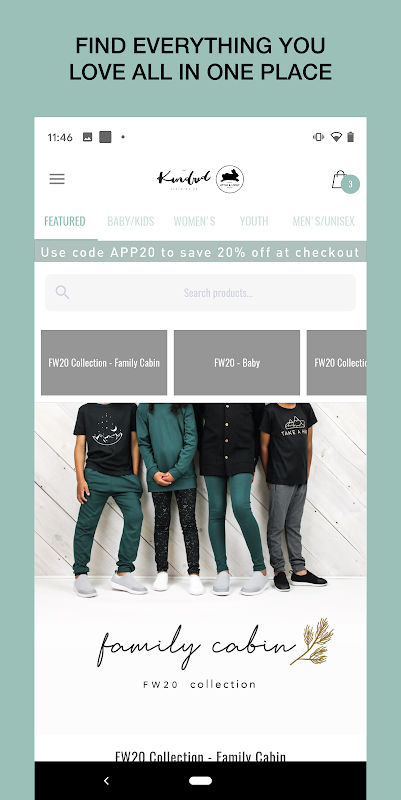This screenshot has height=800, width=401.
Task: Click the search magnifier icon
Action: tap(62, 292)
